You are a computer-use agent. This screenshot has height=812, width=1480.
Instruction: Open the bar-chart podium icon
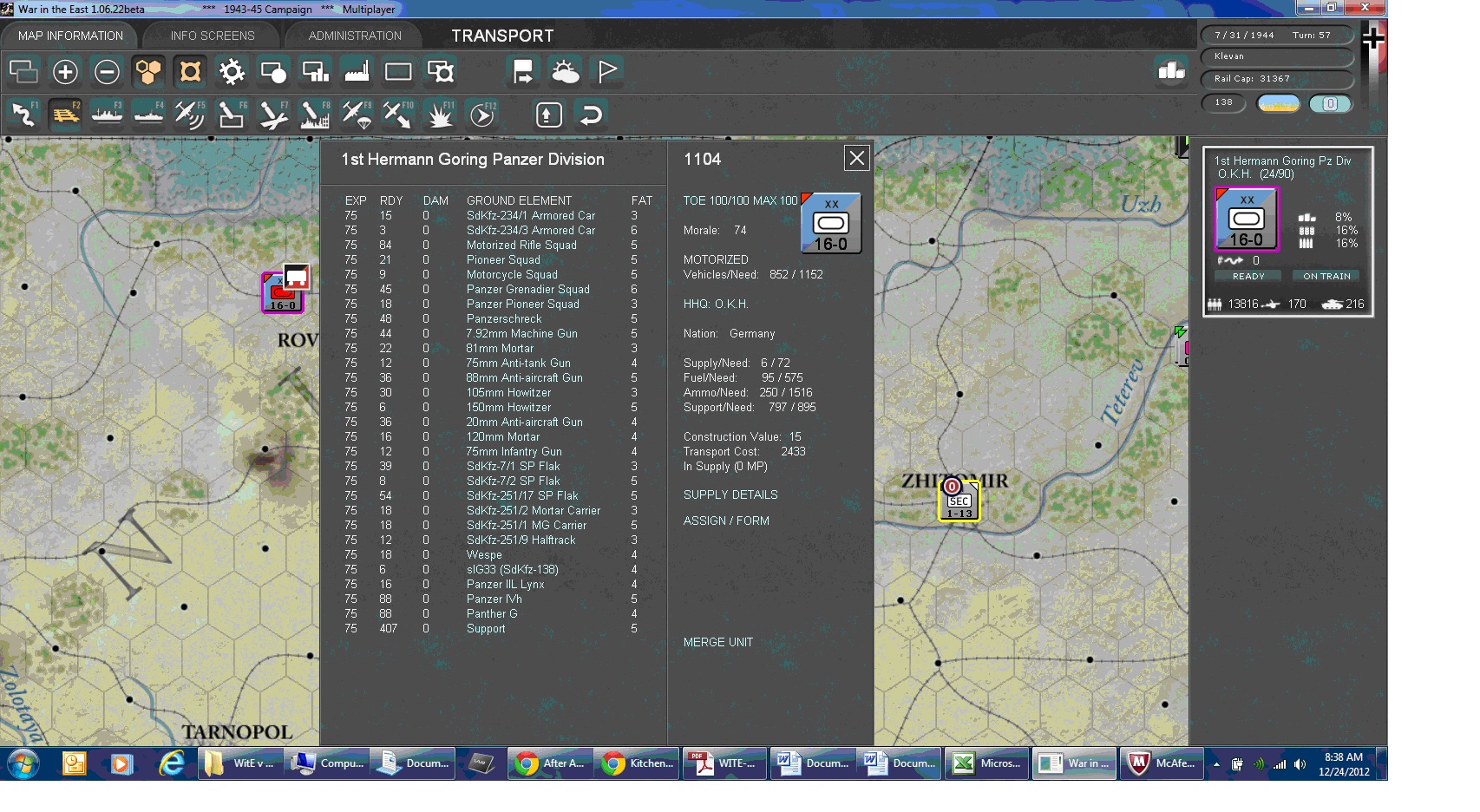(1171, 71)
